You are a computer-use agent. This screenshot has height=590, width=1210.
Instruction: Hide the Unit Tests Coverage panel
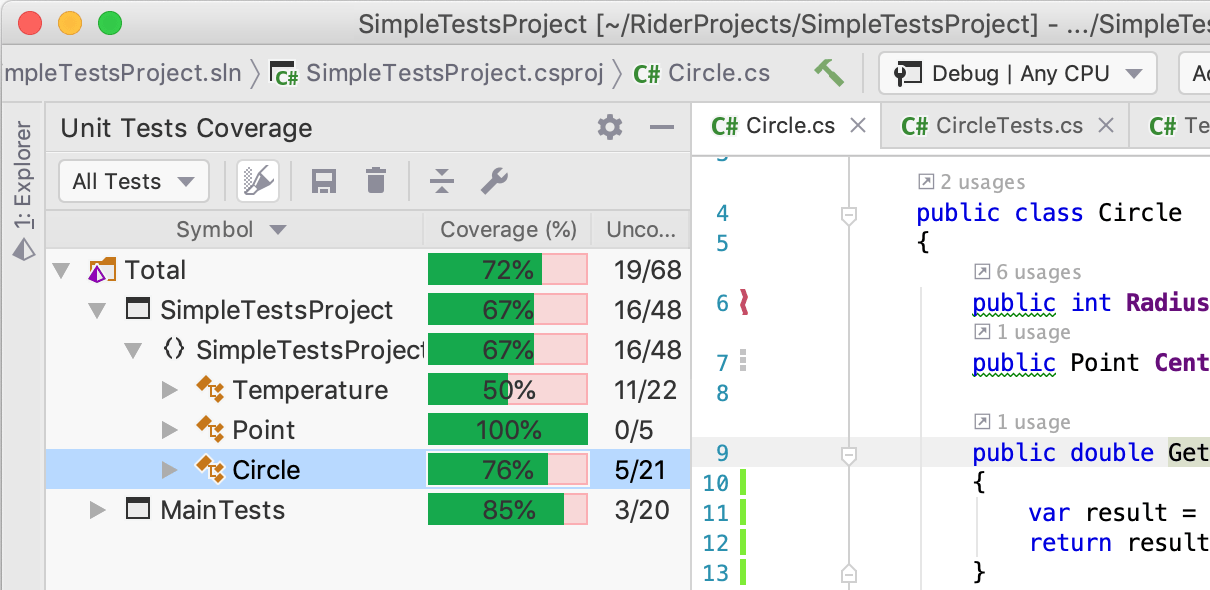pyautogui.click(x=661, y=128)
